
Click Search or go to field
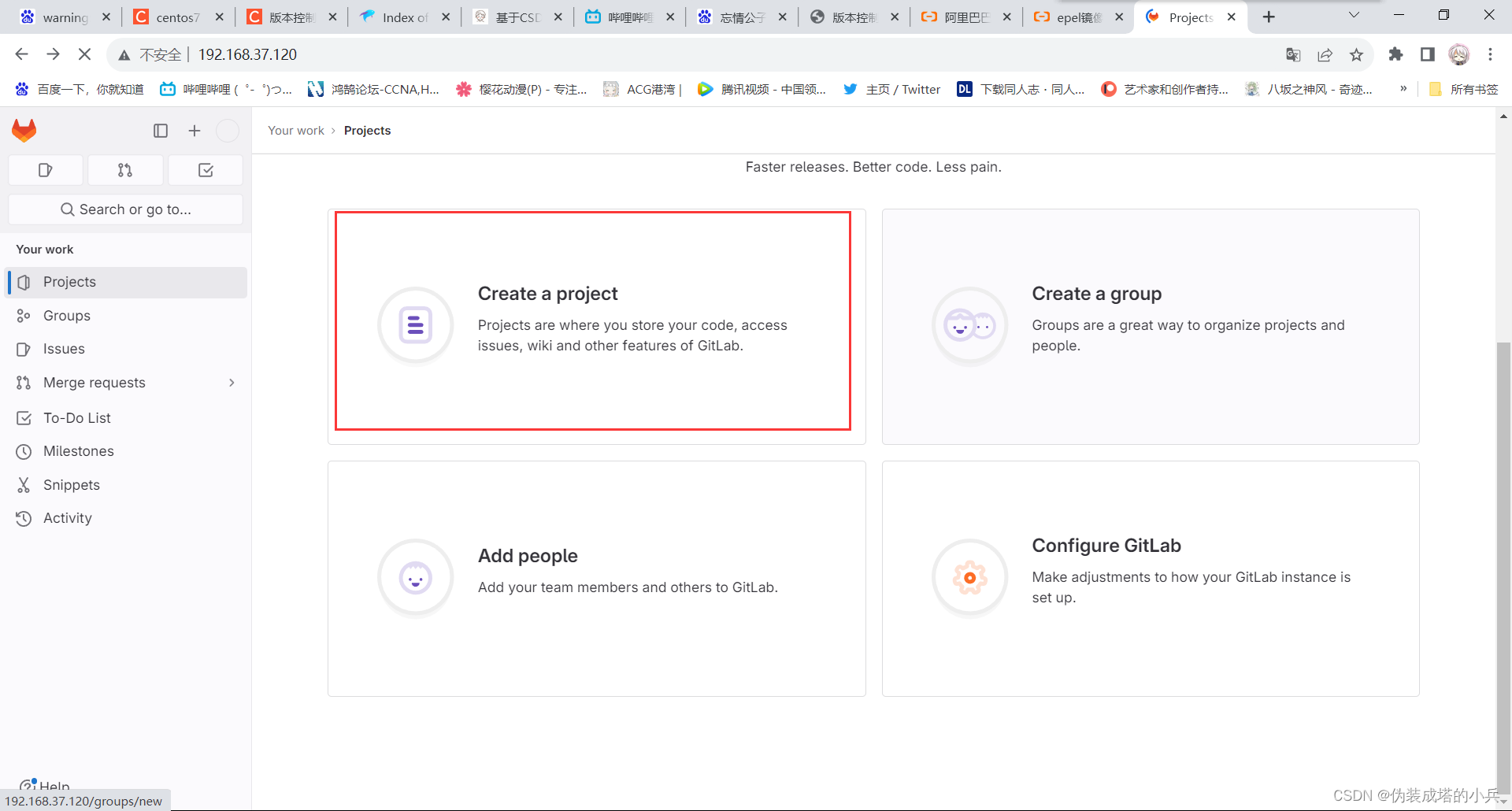click(125, 209)
